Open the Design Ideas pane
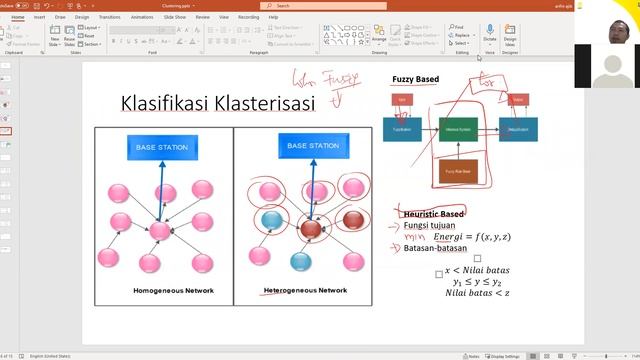 pyautogui.click(x=510, y=35)
